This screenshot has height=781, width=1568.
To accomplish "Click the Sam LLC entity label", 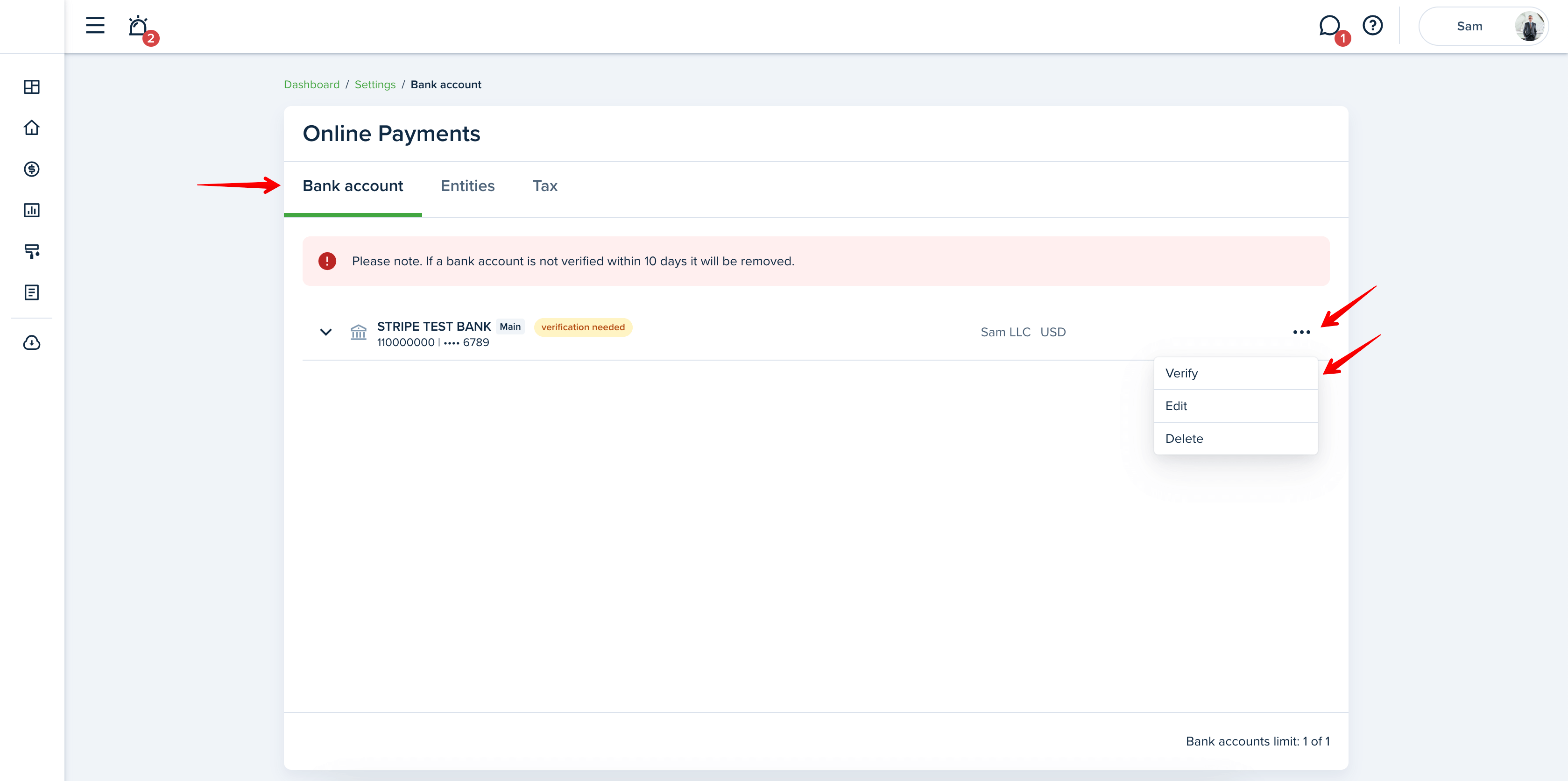I will click(1006, 333).
